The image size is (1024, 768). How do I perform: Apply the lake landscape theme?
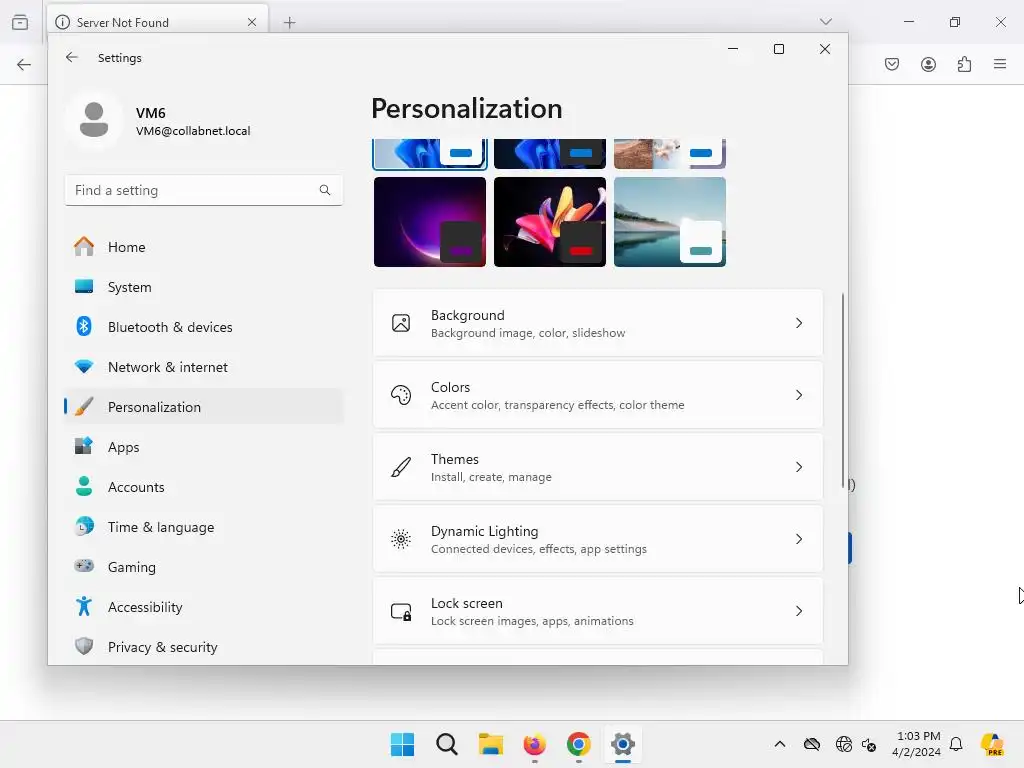670,222
